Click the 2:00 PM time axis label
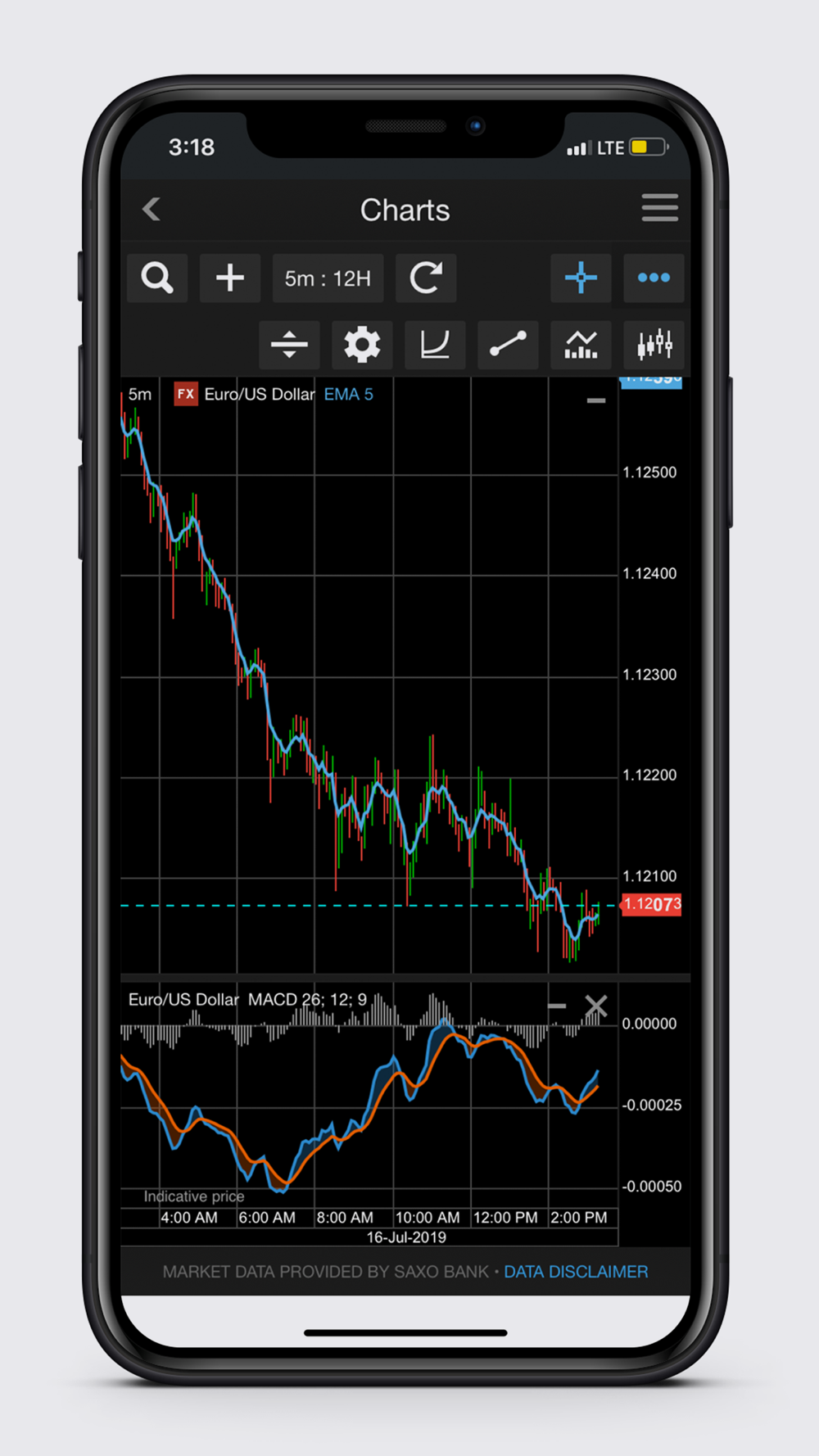This screenshot has width=819, height=1456. point(579,1218)
